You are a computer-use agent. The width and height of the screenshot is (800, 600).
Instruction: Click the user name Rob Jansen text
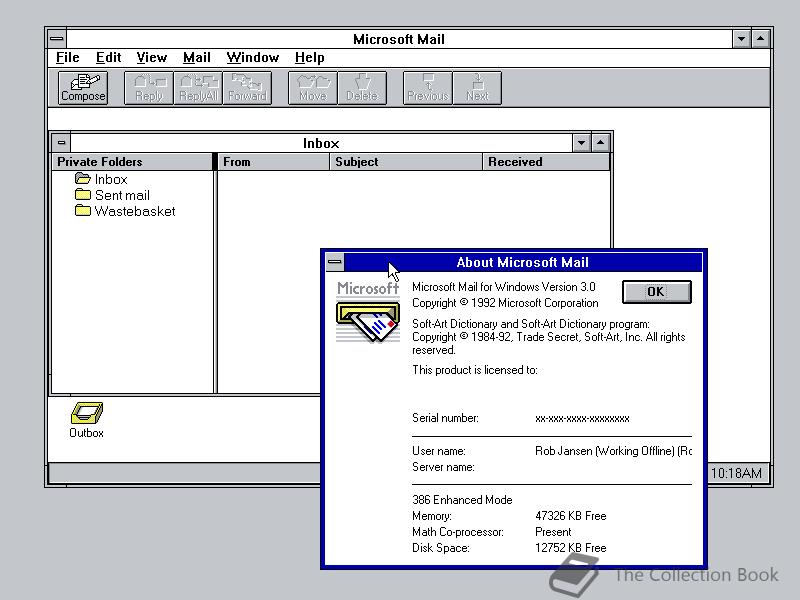pyautogui.click(x=613, y=451)
